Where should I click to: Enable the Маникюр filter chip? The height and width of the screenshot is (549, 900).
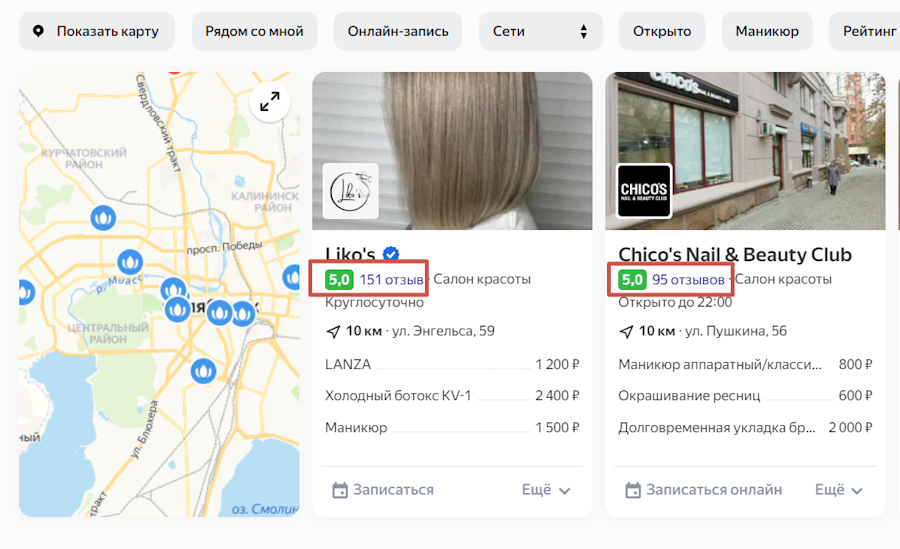click(767, 31)
